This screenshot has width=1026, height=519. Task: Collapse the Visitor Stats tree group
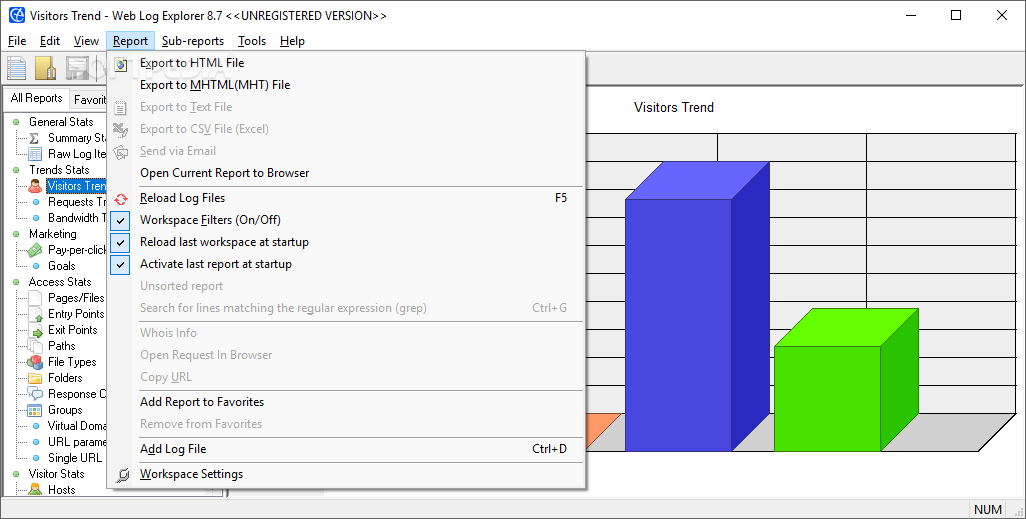click(16, 474)
